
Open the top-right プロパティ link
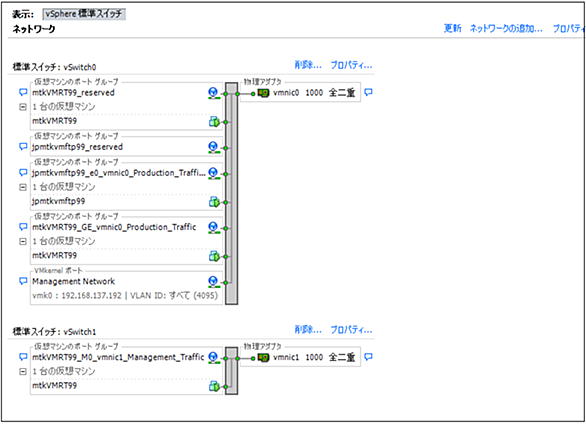pos(569,28)
